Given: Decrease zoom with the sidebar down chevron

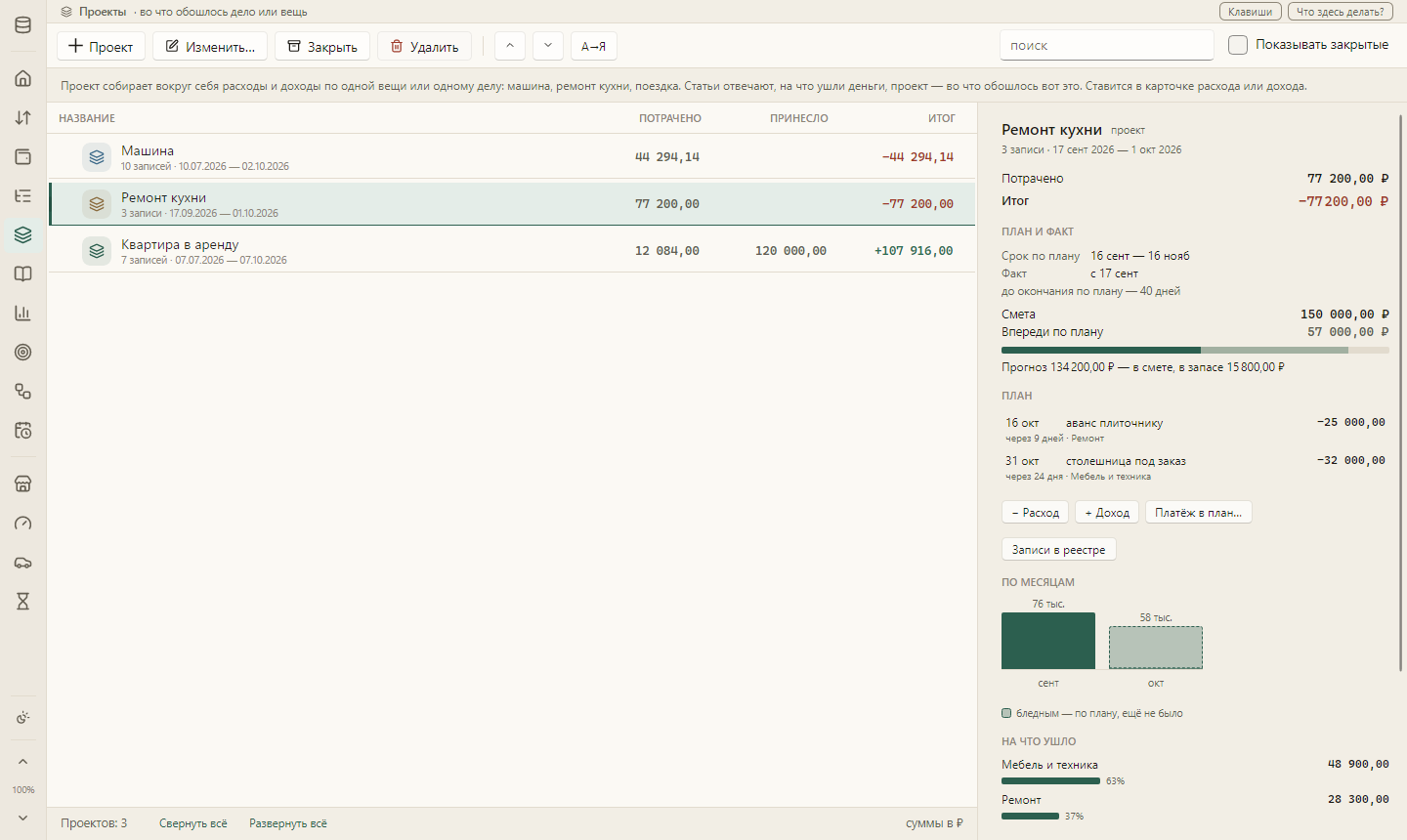Looking at the screenshot, I should [x=23, y=818].
